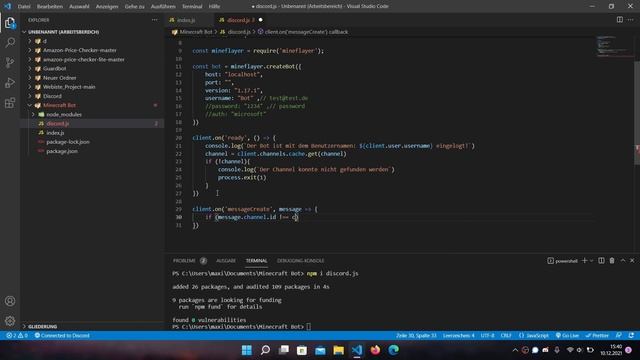Maximize the panel with up chevron
This screenshot has width=640, height=360.
click(x=623, y=260)
